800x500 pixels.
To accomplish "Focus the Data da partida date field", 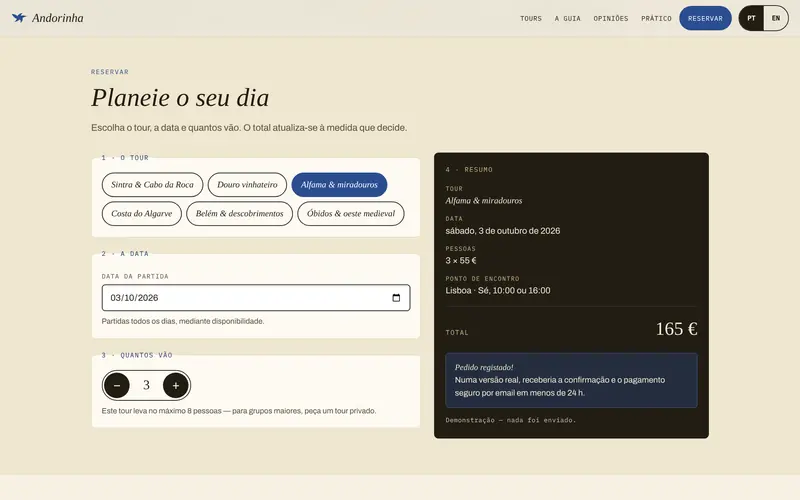I will click(256, 298).
